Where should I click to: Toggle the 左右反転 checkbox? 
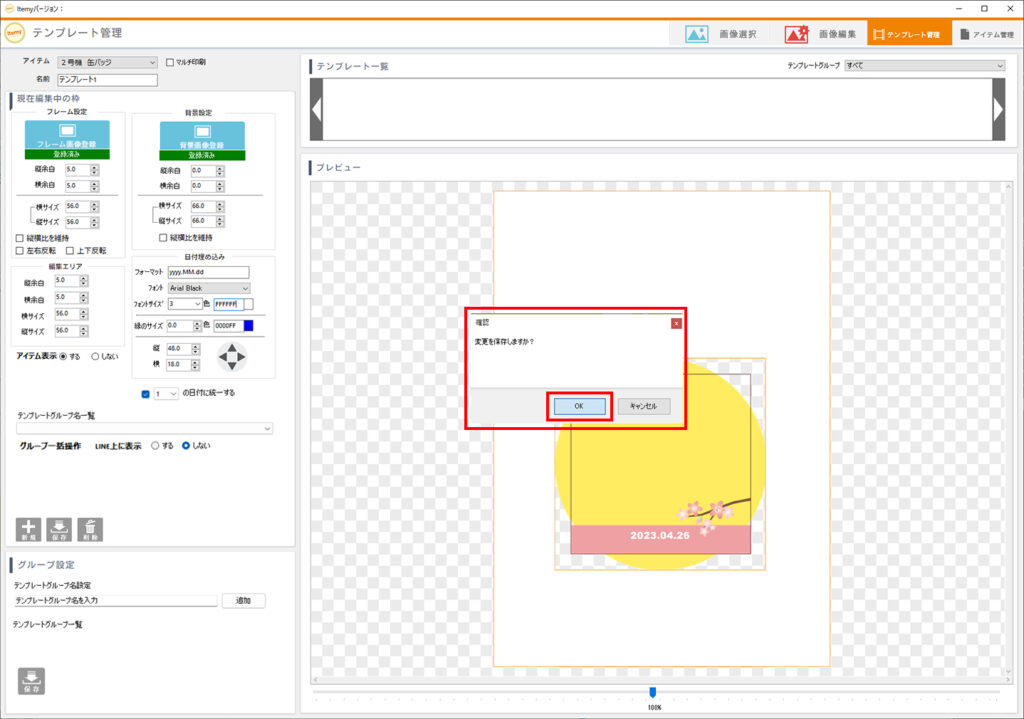click(20, 251)
